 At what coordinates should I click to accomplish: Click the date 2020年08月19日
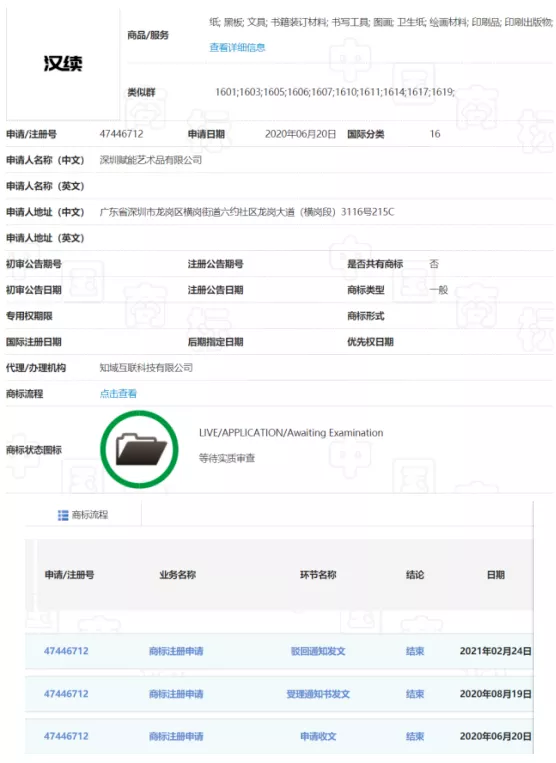click(x=496, y=694)
